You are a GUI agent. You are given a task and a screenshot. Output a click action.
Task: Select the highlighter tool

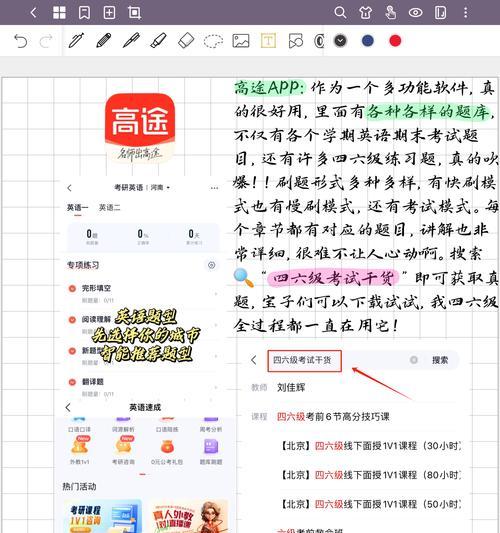[x=158, y=40]
